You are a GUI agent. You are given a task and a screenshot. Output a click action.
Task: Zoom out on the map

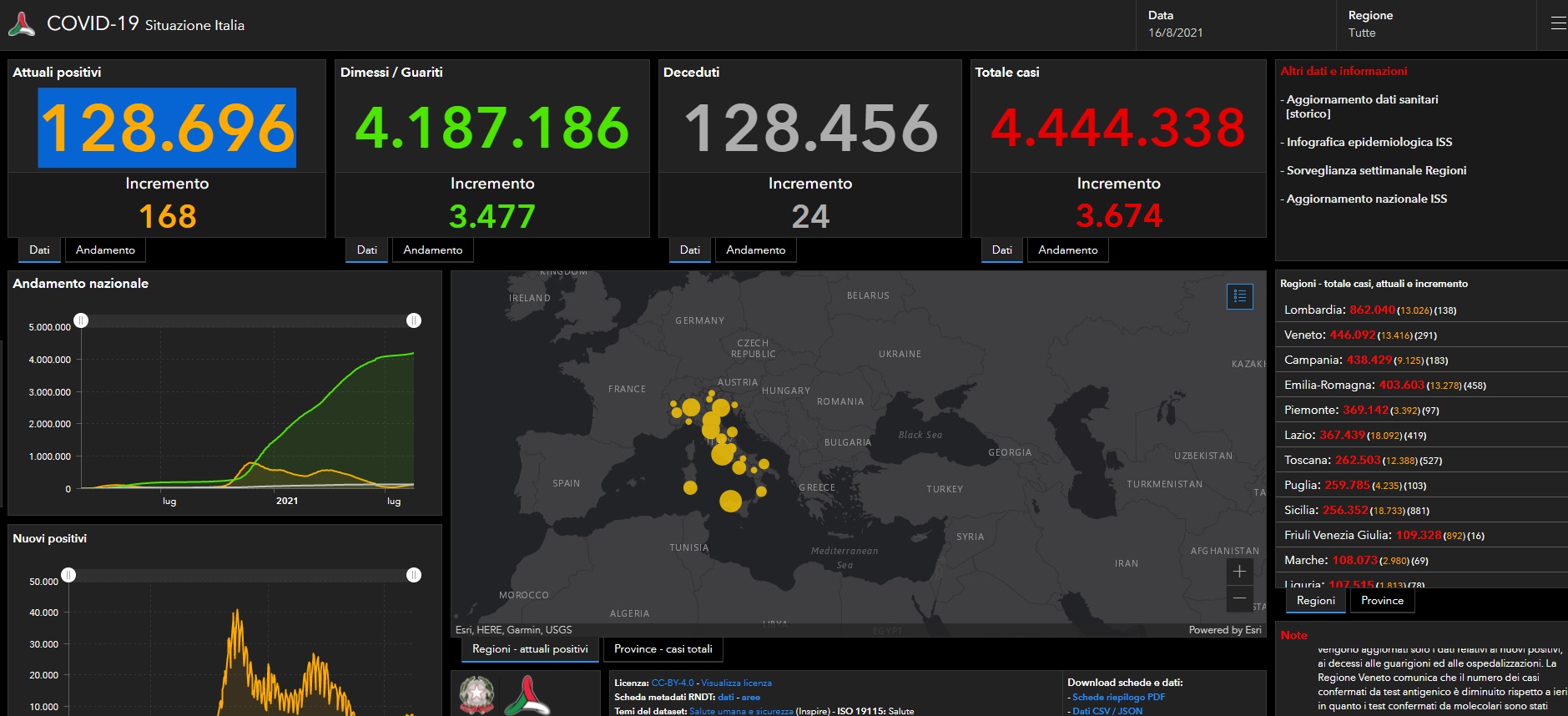coord(1239,598)
